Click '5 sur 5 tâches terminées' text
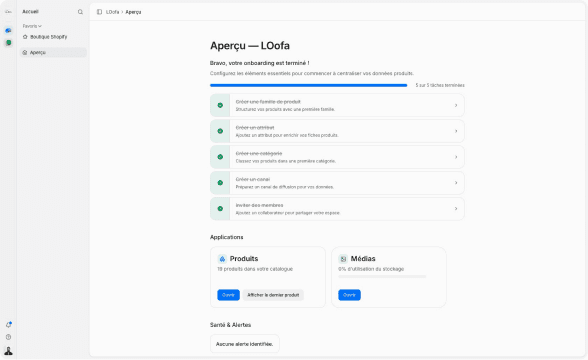This screenshot has width=588, height=360. pos(440,86)
